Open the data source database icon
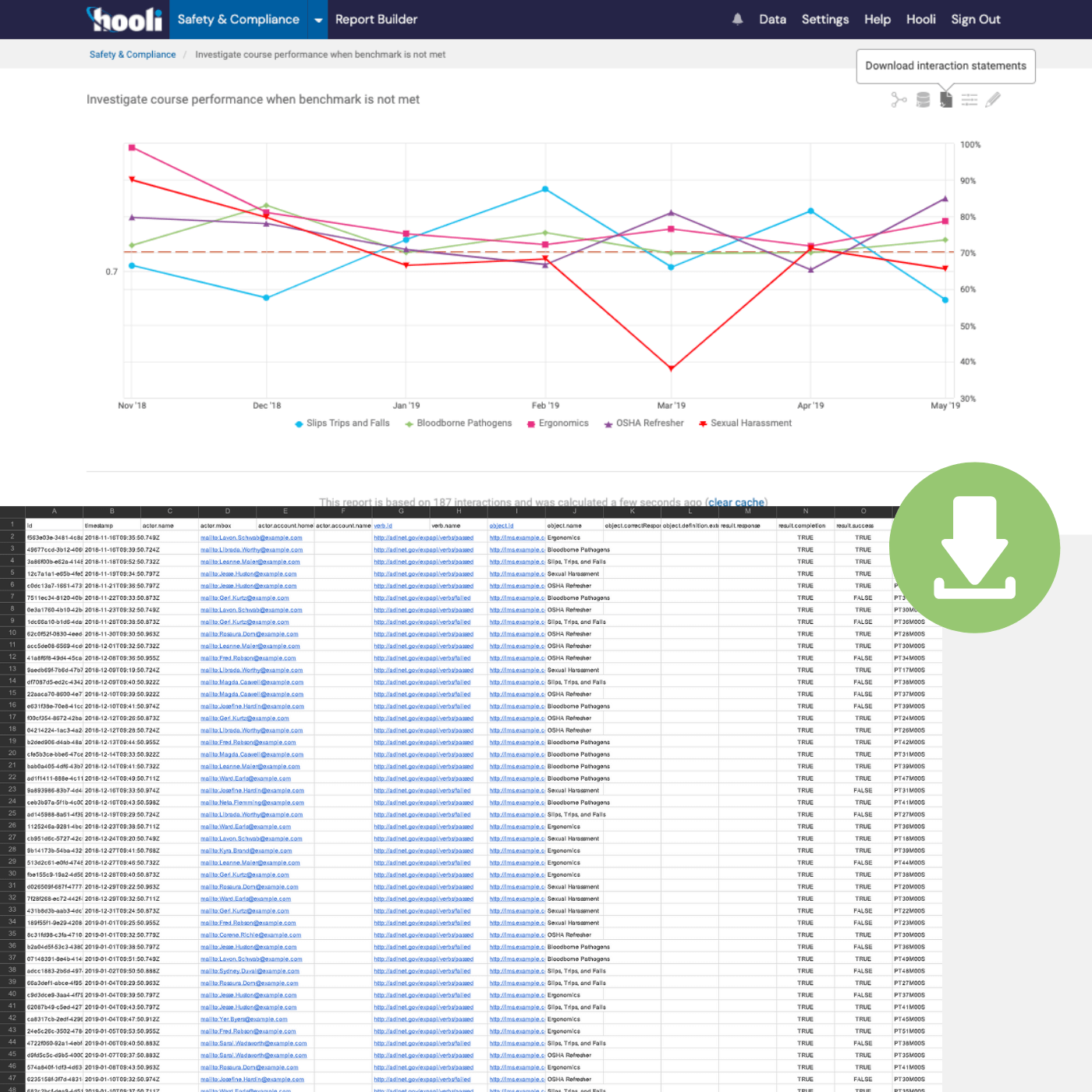1092x1092 pixels. (921, 99)
